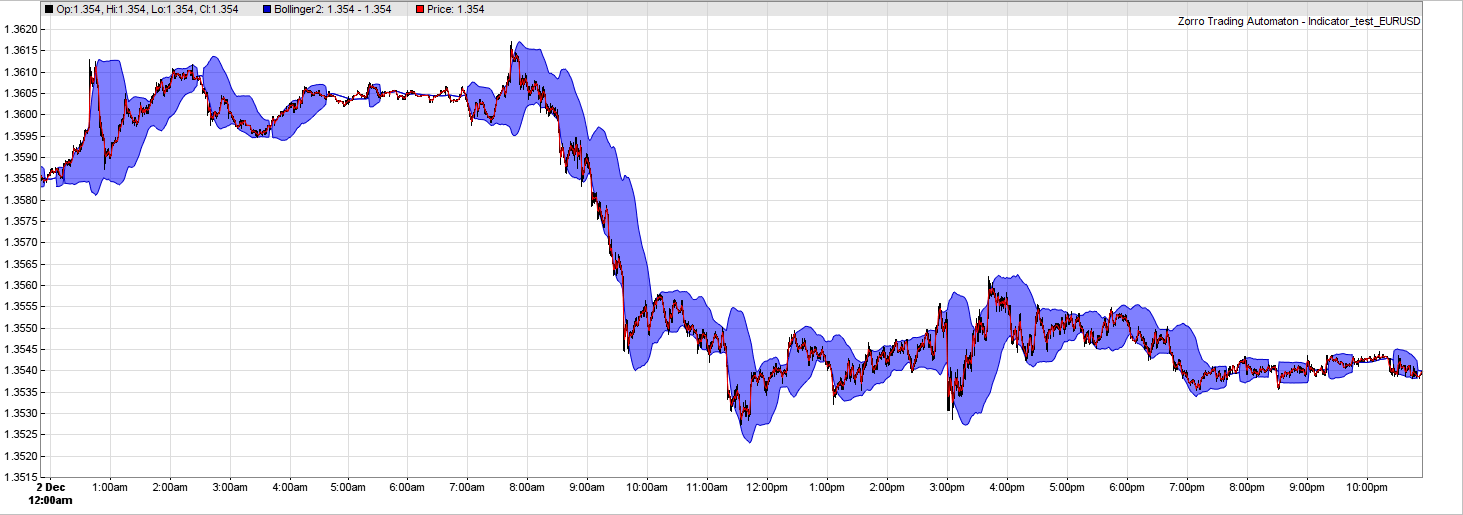Click the 1:00am time axis label
Viewport: 1463px width, 515px height.
109,487
